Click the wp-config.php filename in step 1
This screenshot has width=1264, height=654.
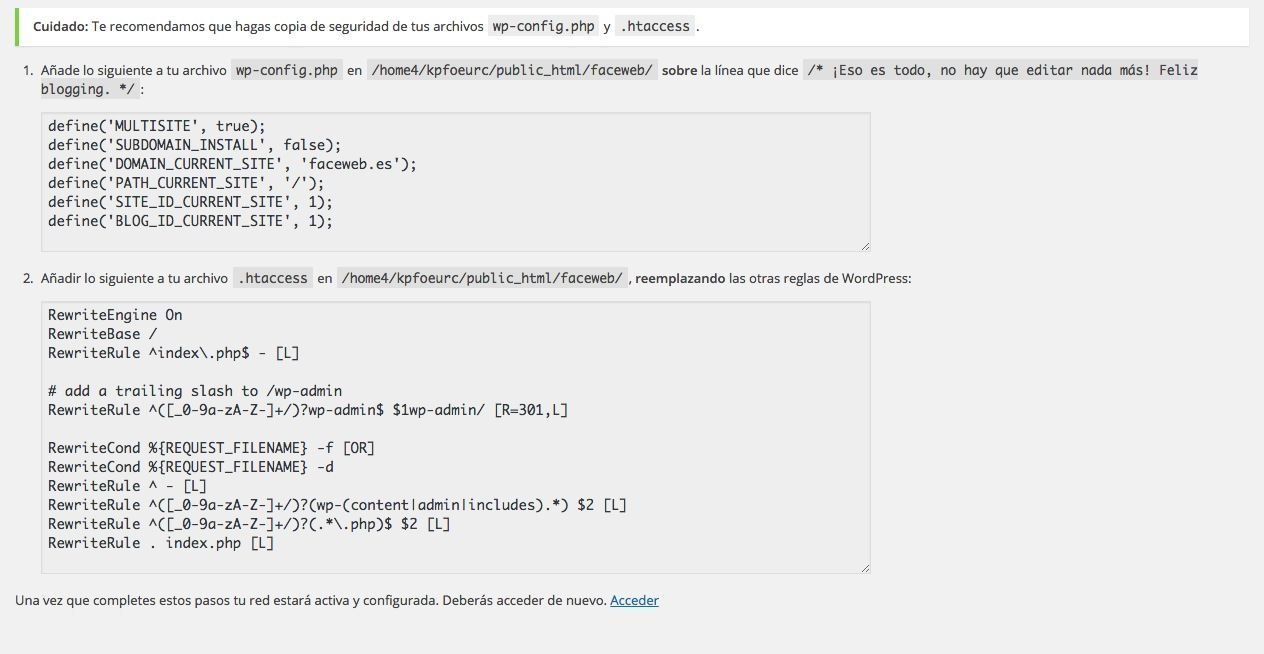click(x=287, y=71)
